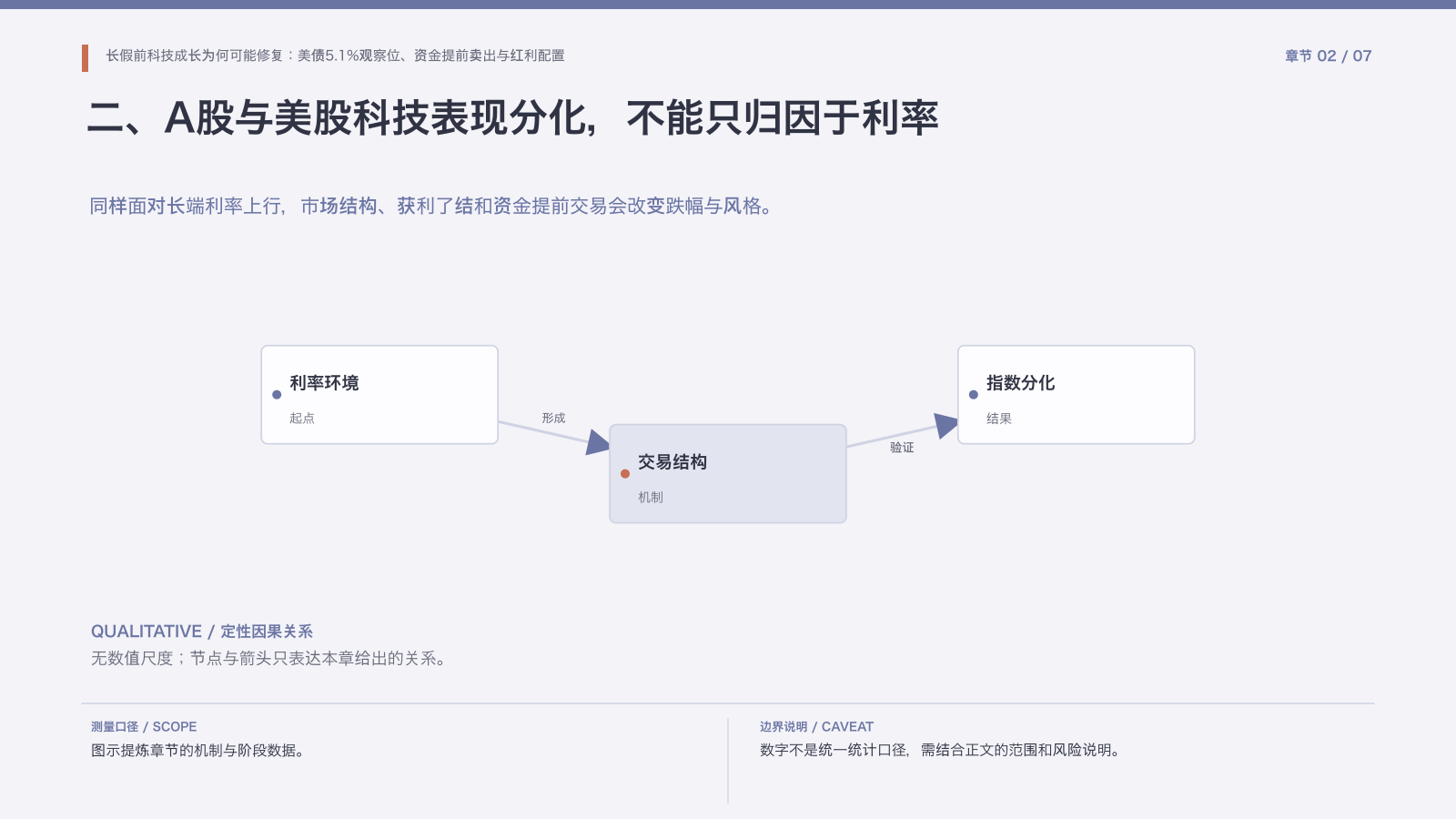Click the "形成" arrow label
This screenshot has height=819, width=1456.
pyautogui.click(x=553, y=419)
